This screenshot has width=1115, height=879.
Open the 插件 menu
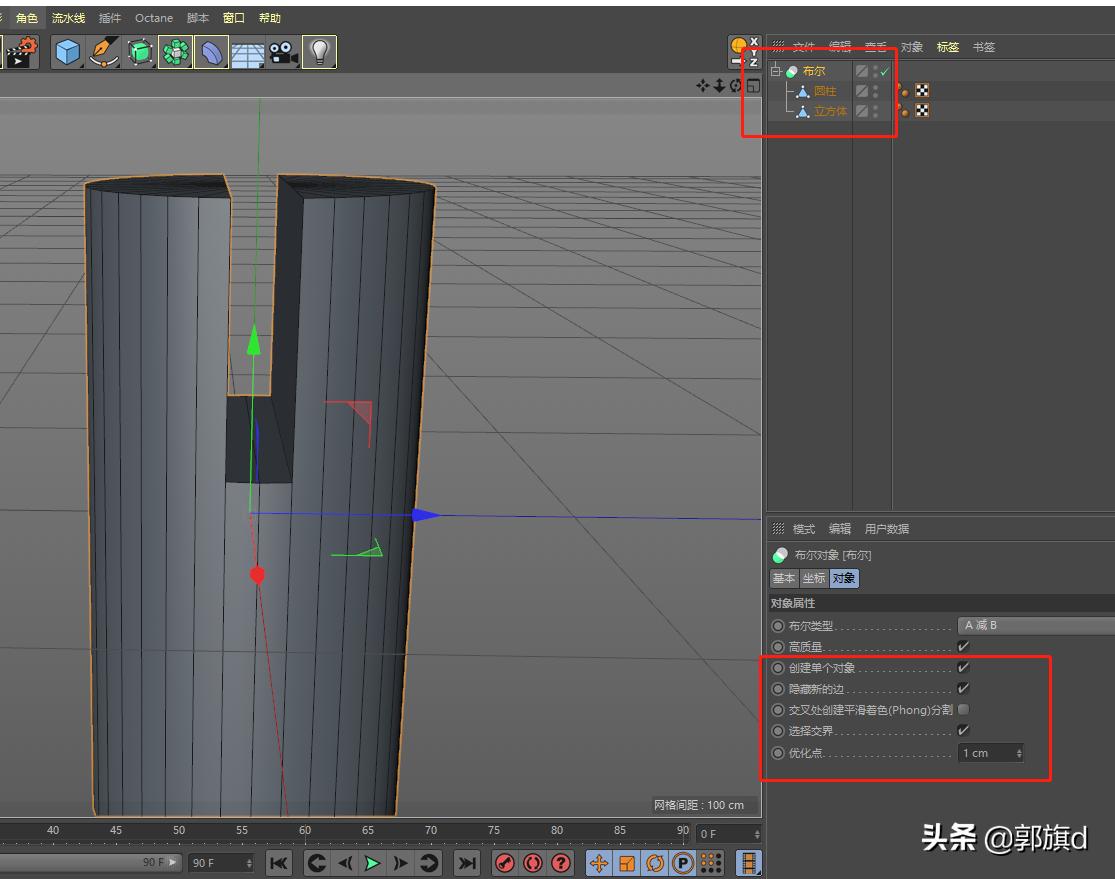[110, 18]
